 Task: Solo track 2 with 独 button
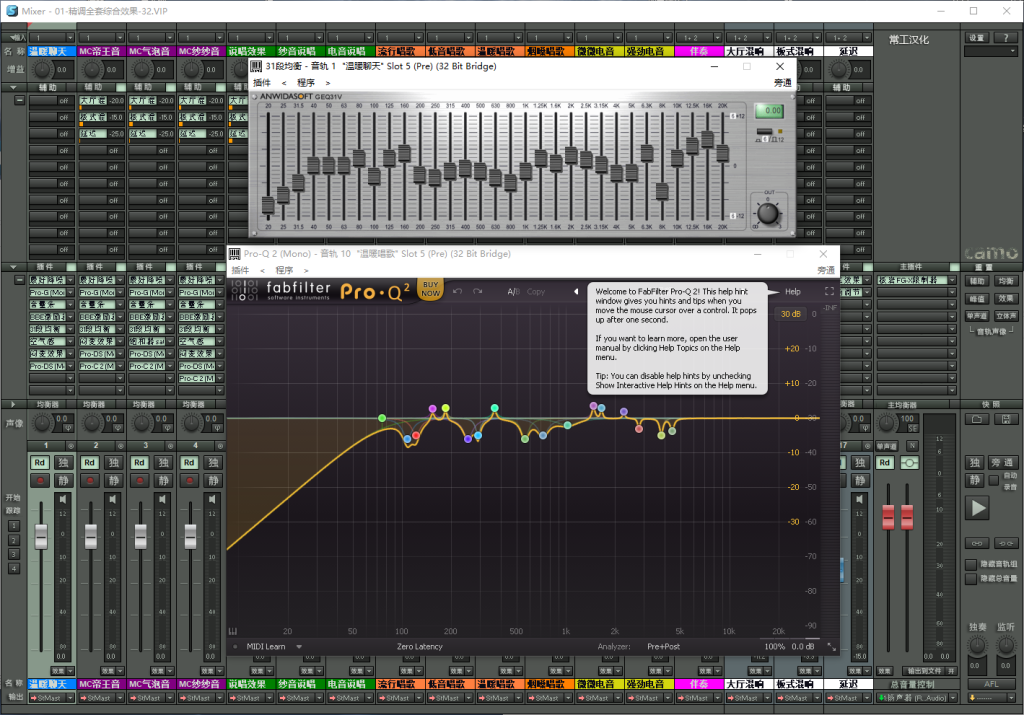coord(114,462)
